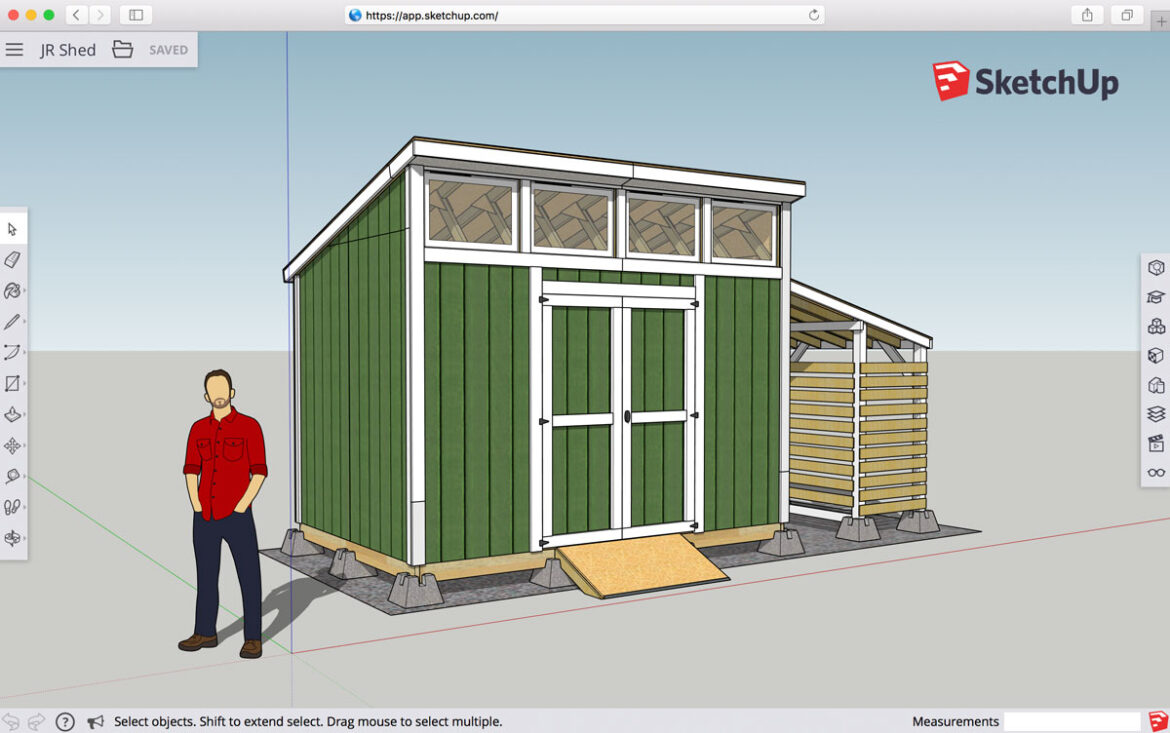The width and height of the screenshot is (1170, 733).
Task: Activate the Push/Pull tool
Action: 13,414
